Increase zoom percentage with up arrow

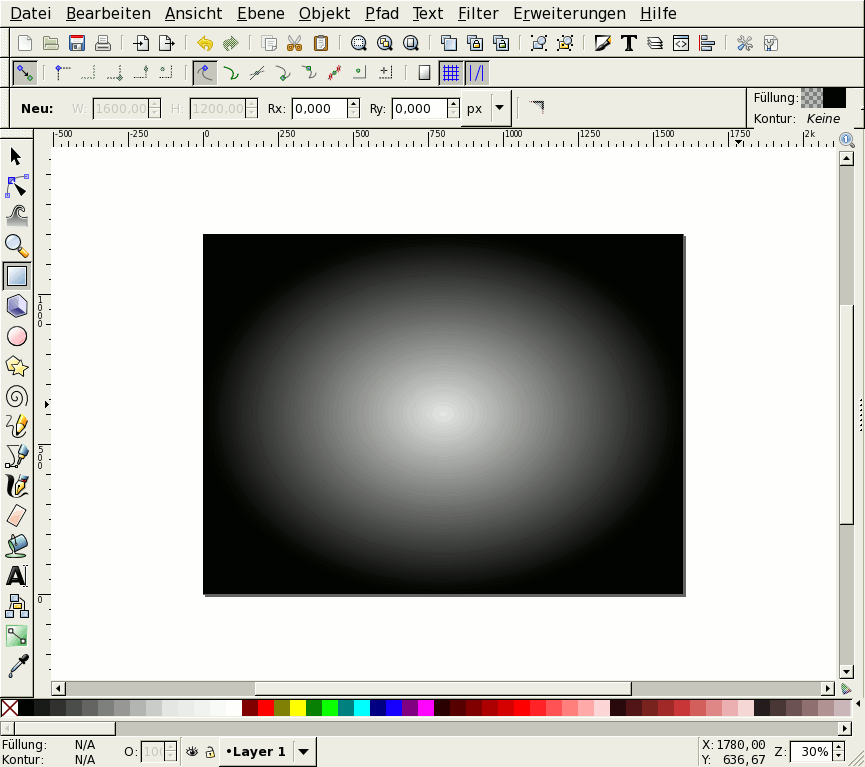(840, 746)
